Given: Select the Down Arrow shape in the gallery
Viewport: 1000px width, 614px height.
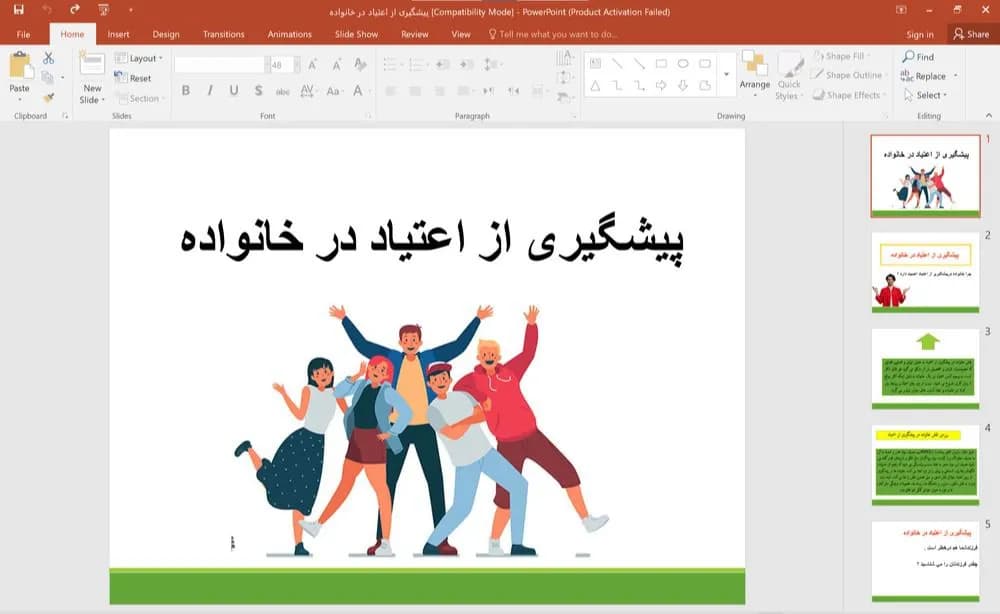Looking at the screenshot, I should pyautogui.click(x=682, y=85).
